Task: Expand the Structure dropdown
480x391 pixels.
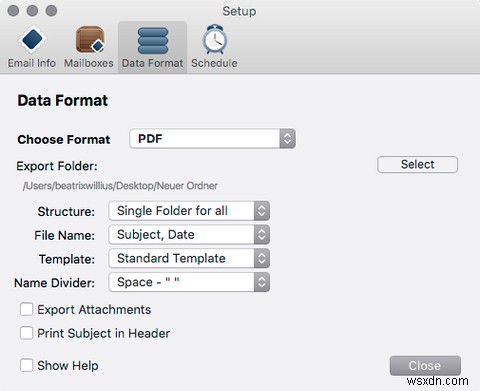Action: (189, 211)
